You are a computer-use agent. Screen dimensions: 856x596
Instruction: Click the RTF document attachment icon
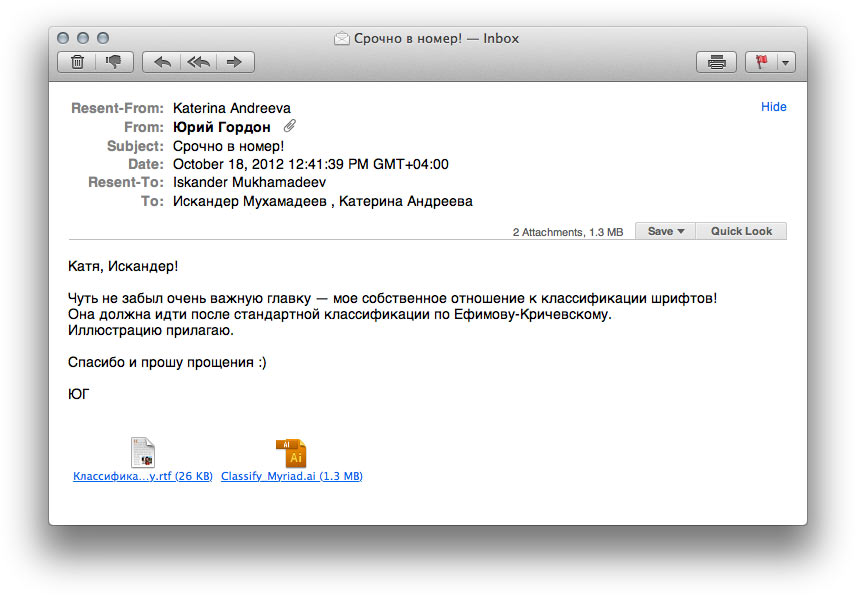click(x=143, y=453)
